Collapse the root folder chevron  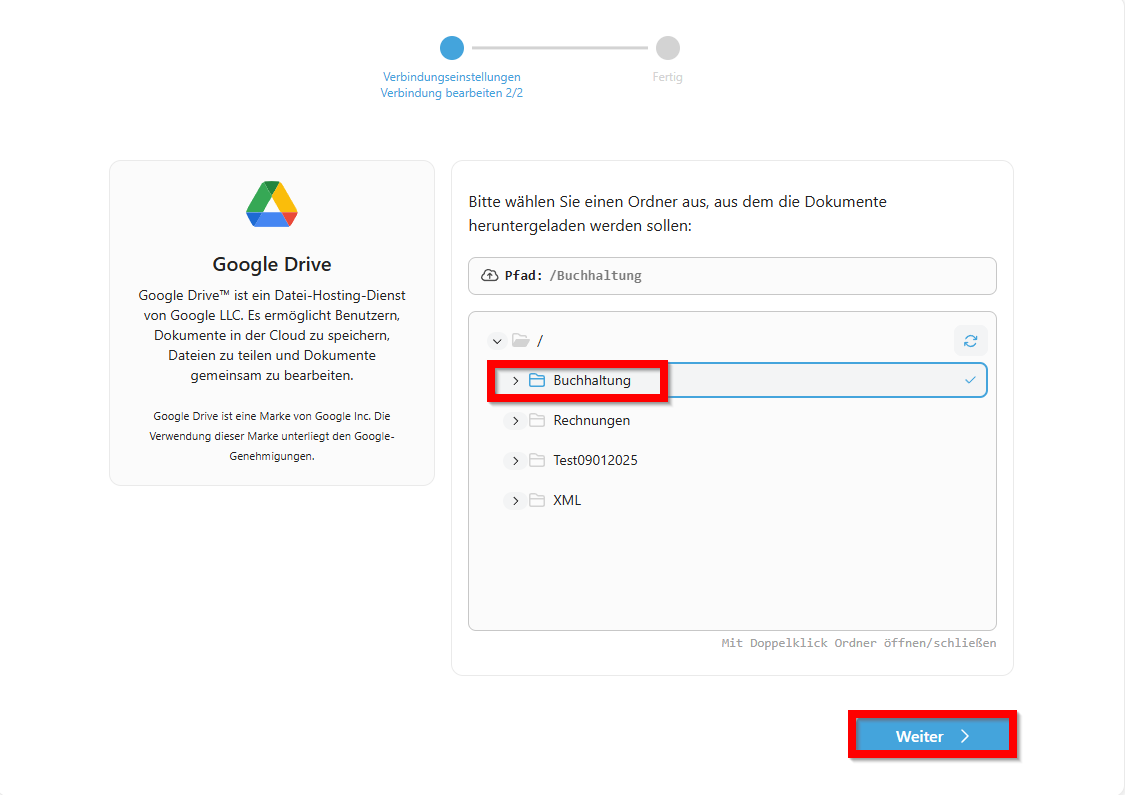(496, 341)
